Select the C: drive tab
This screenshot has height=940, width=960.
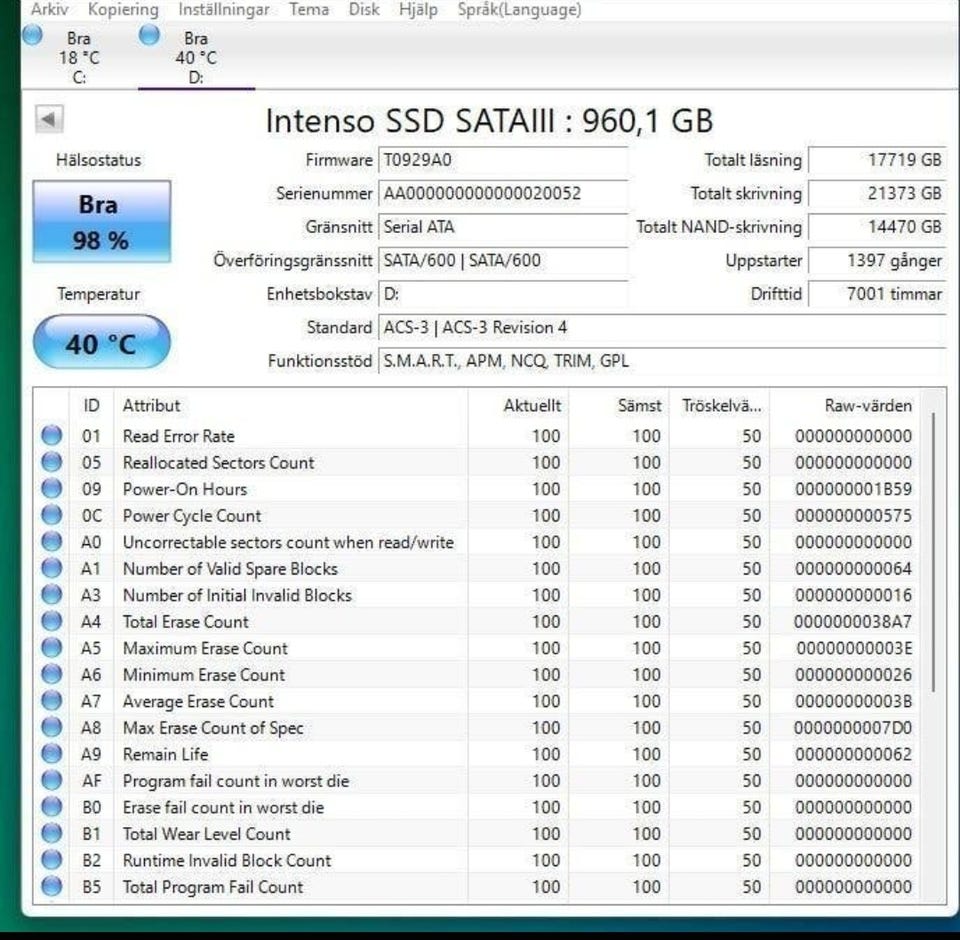pyautogui.click(x=79, y=58)
